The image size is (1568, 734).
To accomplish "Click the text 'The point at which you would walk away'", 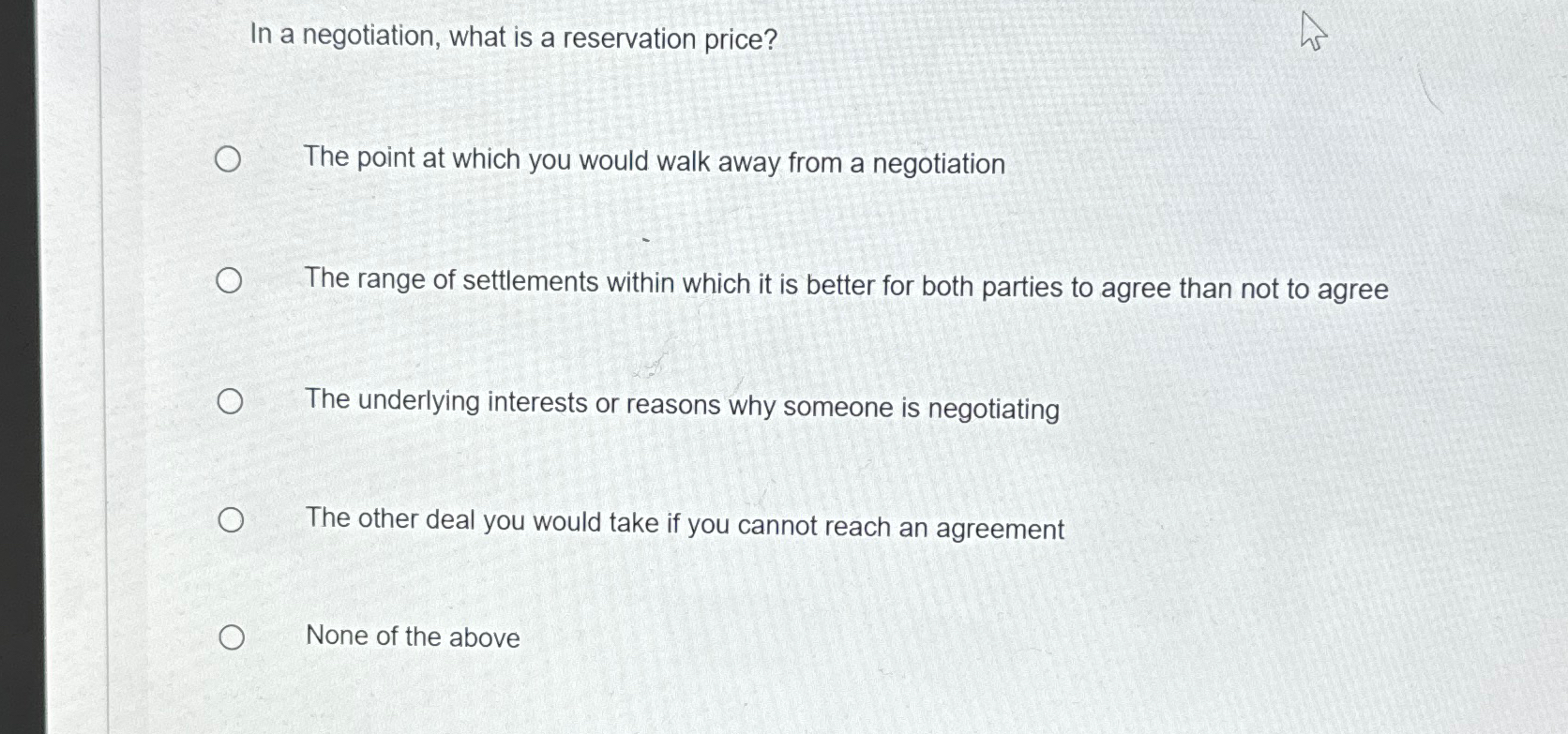I will pos(655,163).
